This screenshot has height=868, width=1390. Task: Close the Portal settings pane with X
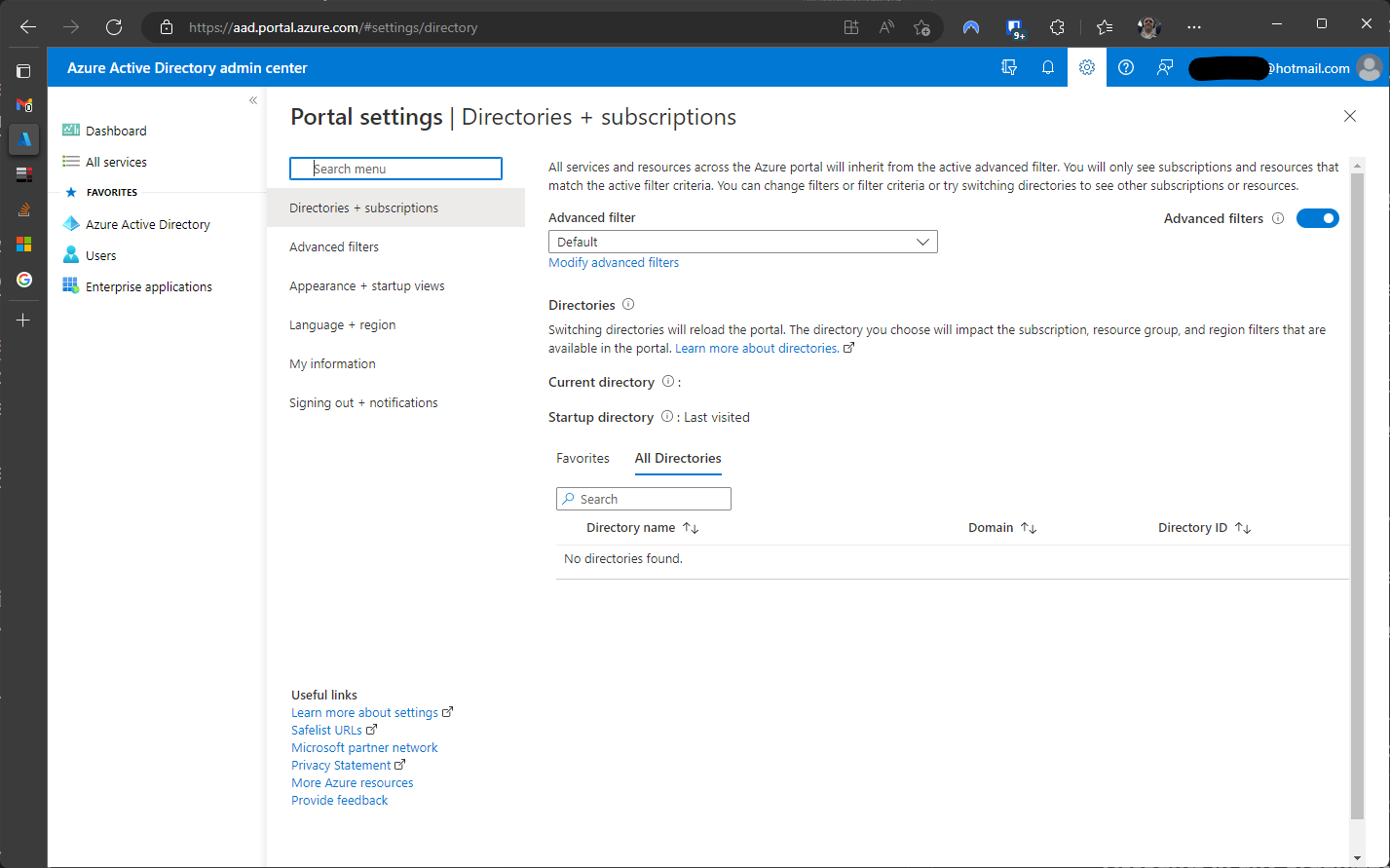(1350, 116)
